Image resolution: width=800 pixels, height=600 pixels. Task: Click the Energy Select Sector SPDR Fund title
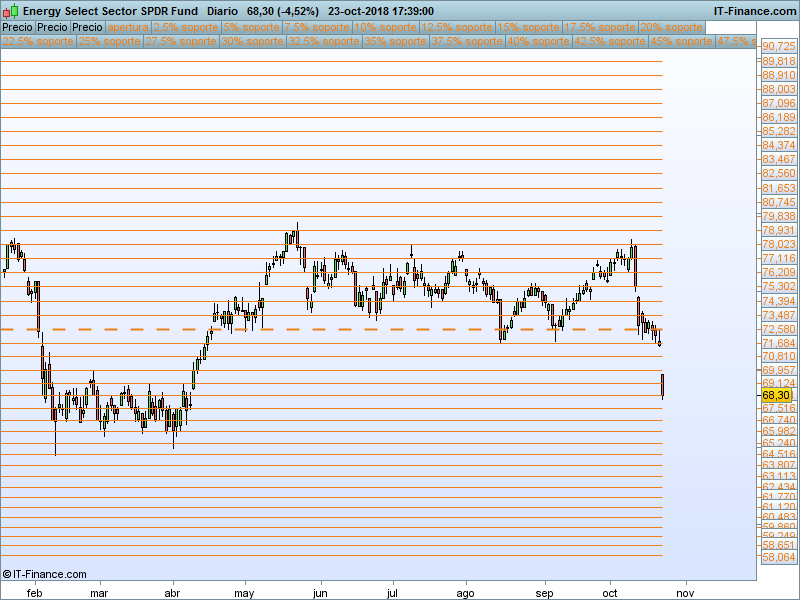pyautogui.click(x=110, y=11)
